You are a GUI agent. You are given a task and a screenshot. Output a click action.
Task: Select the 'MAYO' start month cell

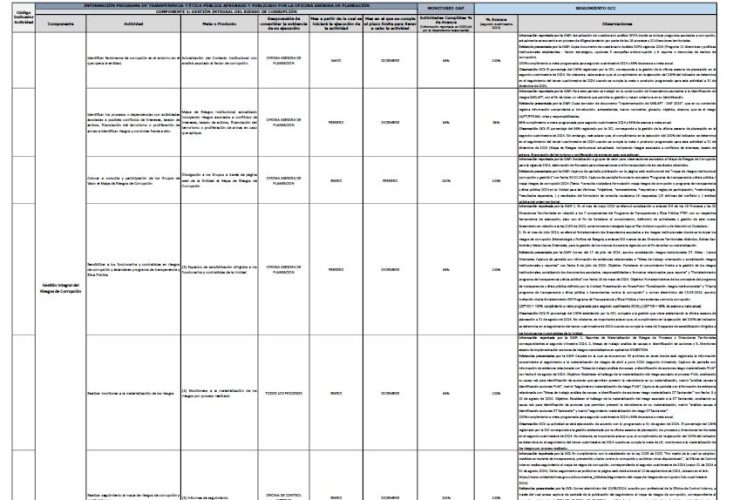click(336, 60)
